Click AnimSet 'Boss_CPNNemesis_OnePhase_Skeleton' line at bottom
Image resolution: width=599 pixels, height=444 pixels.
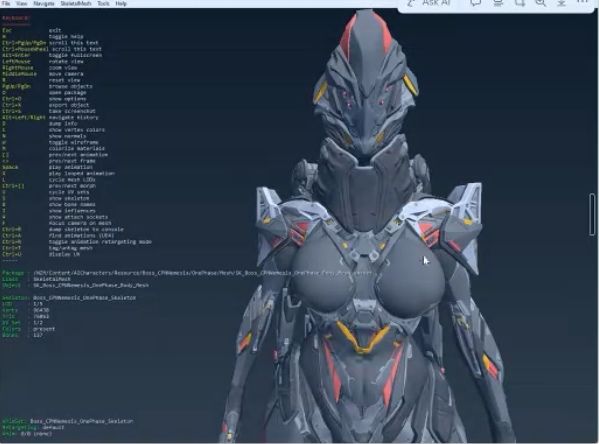[x=68, y=421]
